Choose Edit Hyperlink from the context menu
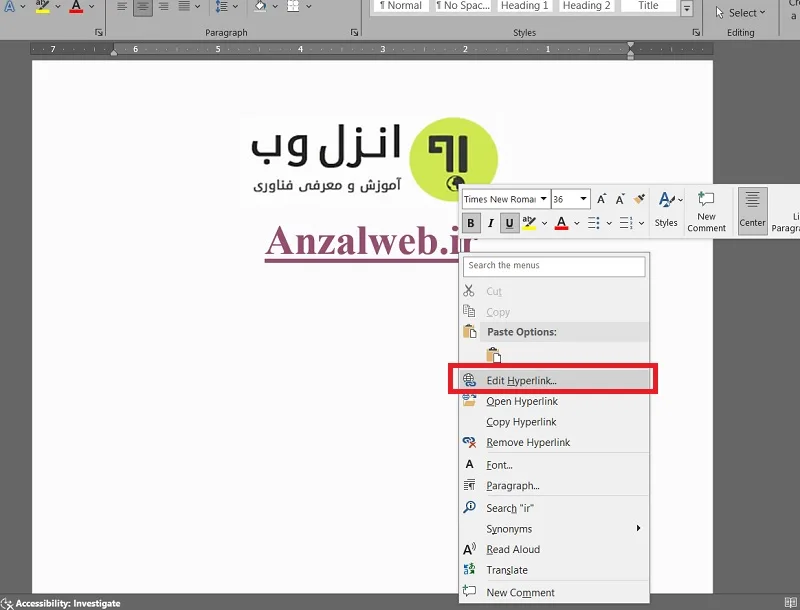The image size is (800, 610). coord(553,380)
